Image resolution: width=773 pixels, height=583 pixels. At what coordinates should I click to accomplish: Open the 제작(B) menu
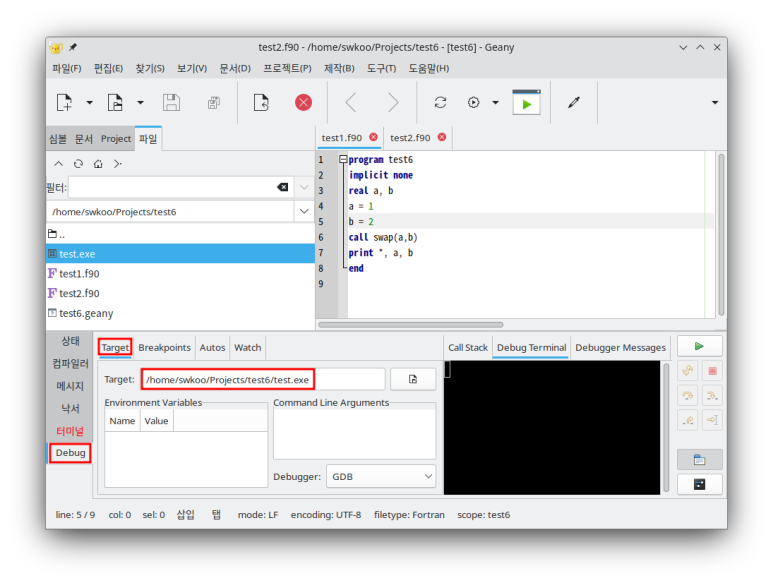pyautogui.click(x=339, y=69)
